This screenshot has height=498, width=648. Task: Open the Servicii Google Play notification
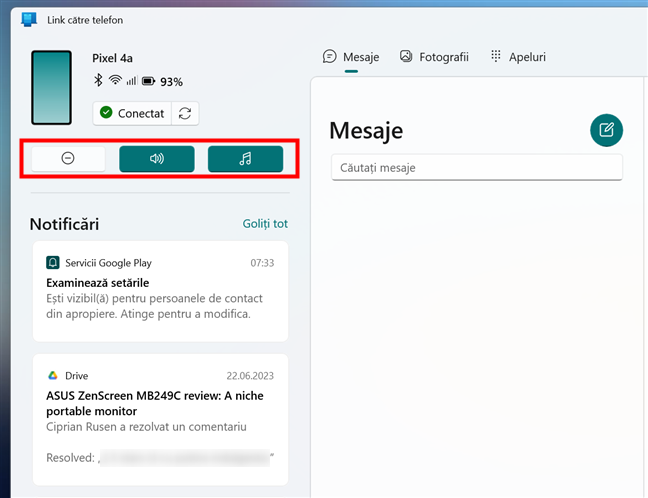[160, 291]
